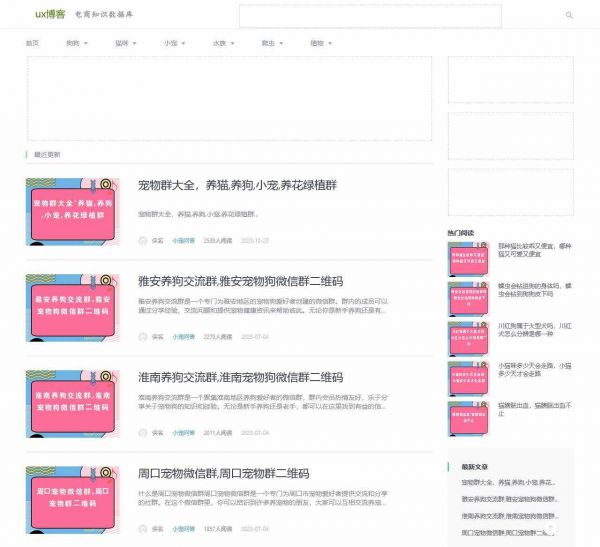This screenshot has width=600, height=547.
Task: Open article 宠物群大全，养猫,养狗,小宠,养花绿植群
Action: pyautogui.click(x=237, y=185)
